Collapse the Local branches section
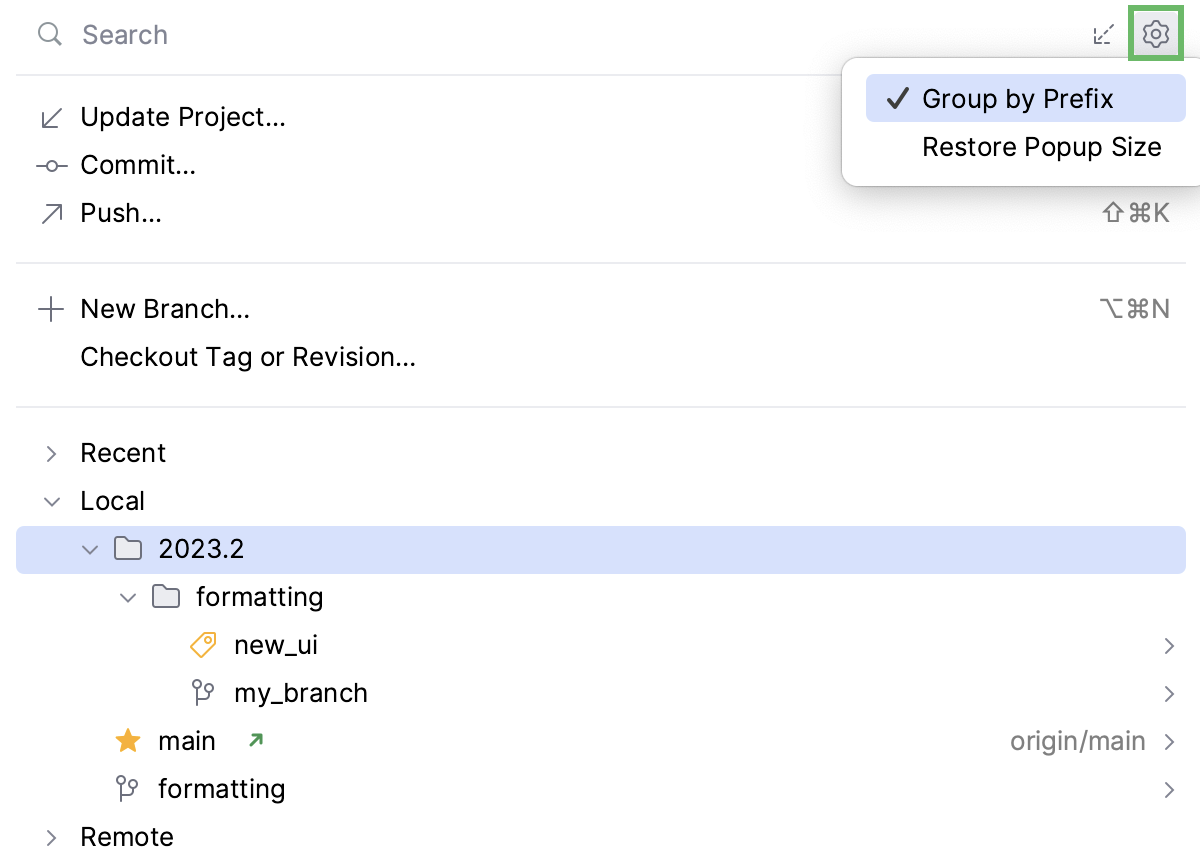 (x=51, y=500)
